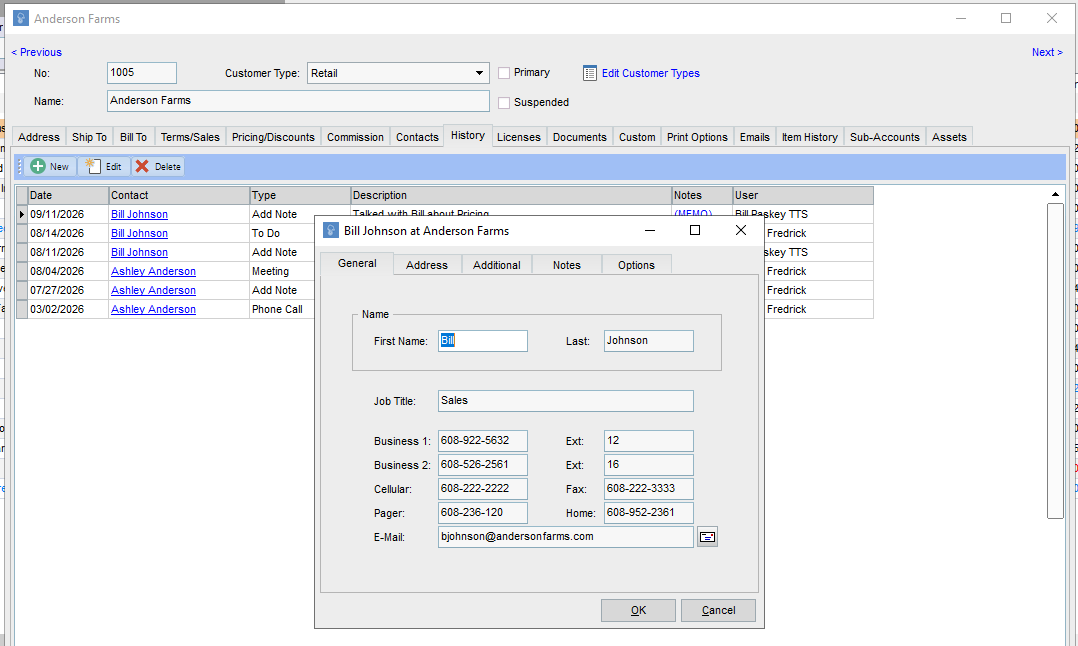Open the Edit Customer Types link
This screenshot has width=1078, height=646.
point(650,73)
